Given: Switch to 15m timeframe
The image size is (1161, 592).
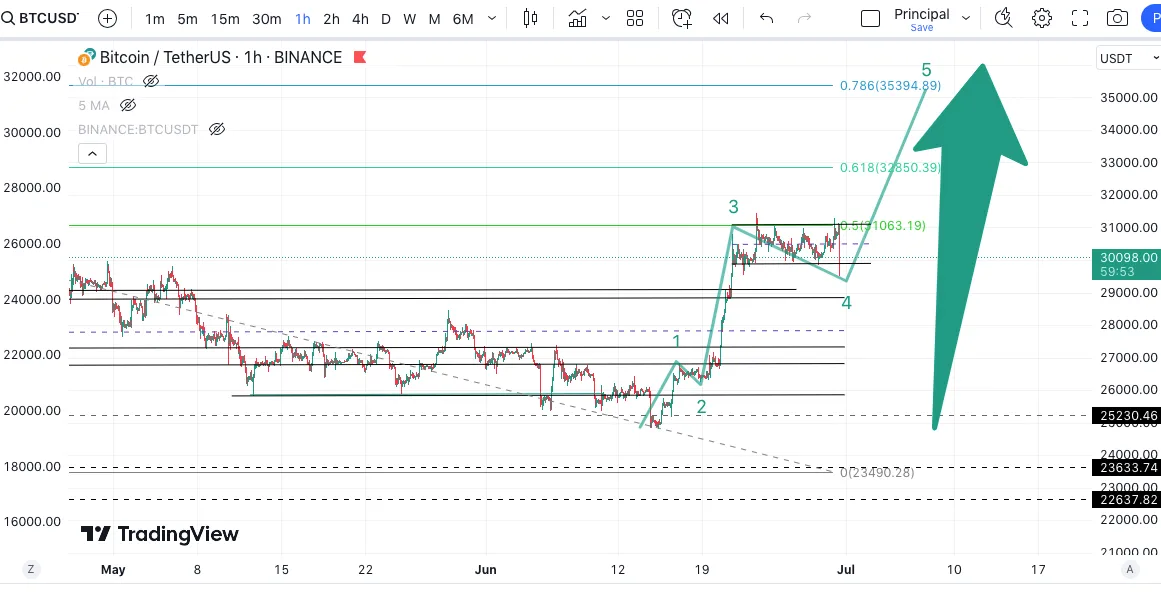Looking at the screenshot, I should point(225,19).
